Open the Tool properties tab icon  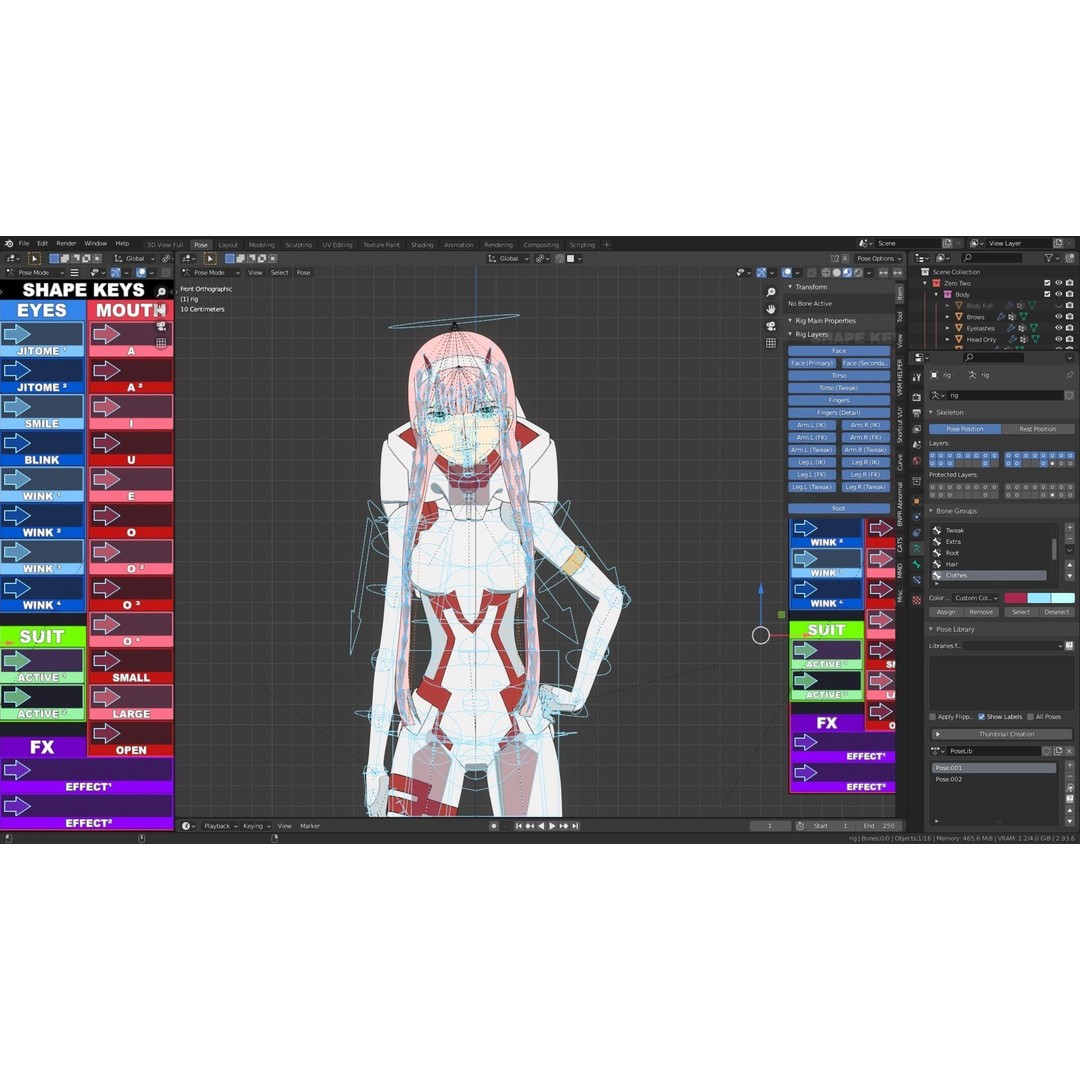[x=917, y=377]
